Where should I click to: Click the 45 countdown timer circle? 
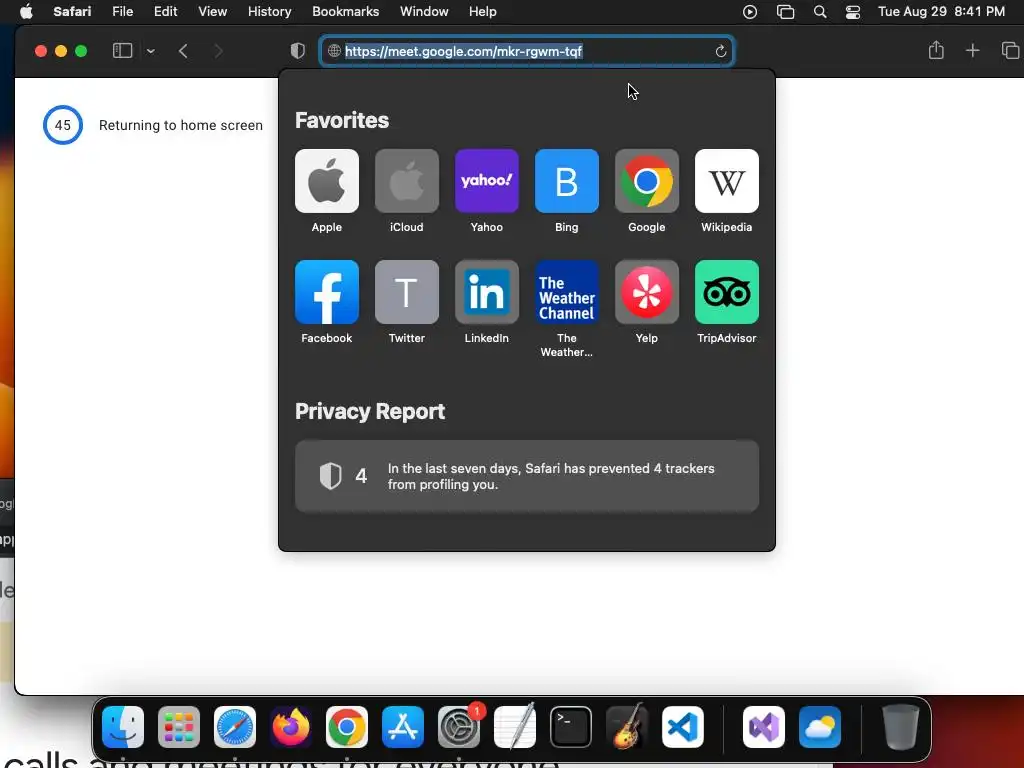pyautogui.click(x=63, y=125)
